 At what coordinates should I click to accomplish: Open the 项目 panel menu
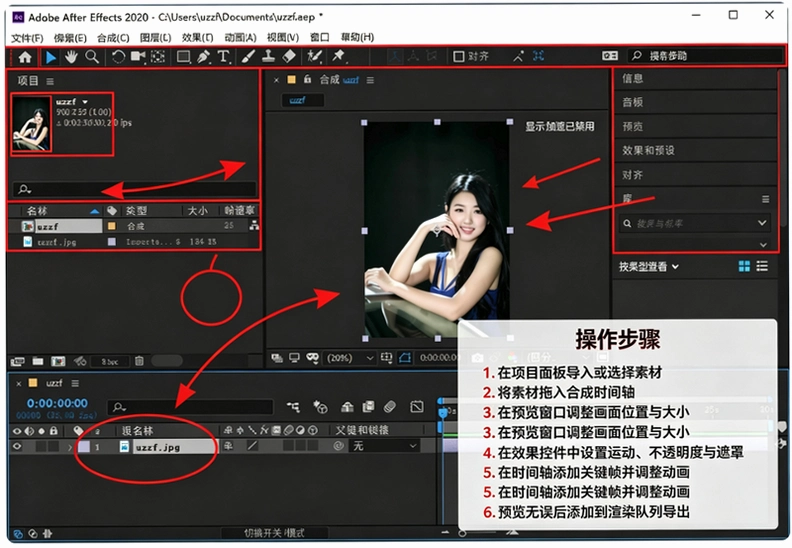(50, 81)
